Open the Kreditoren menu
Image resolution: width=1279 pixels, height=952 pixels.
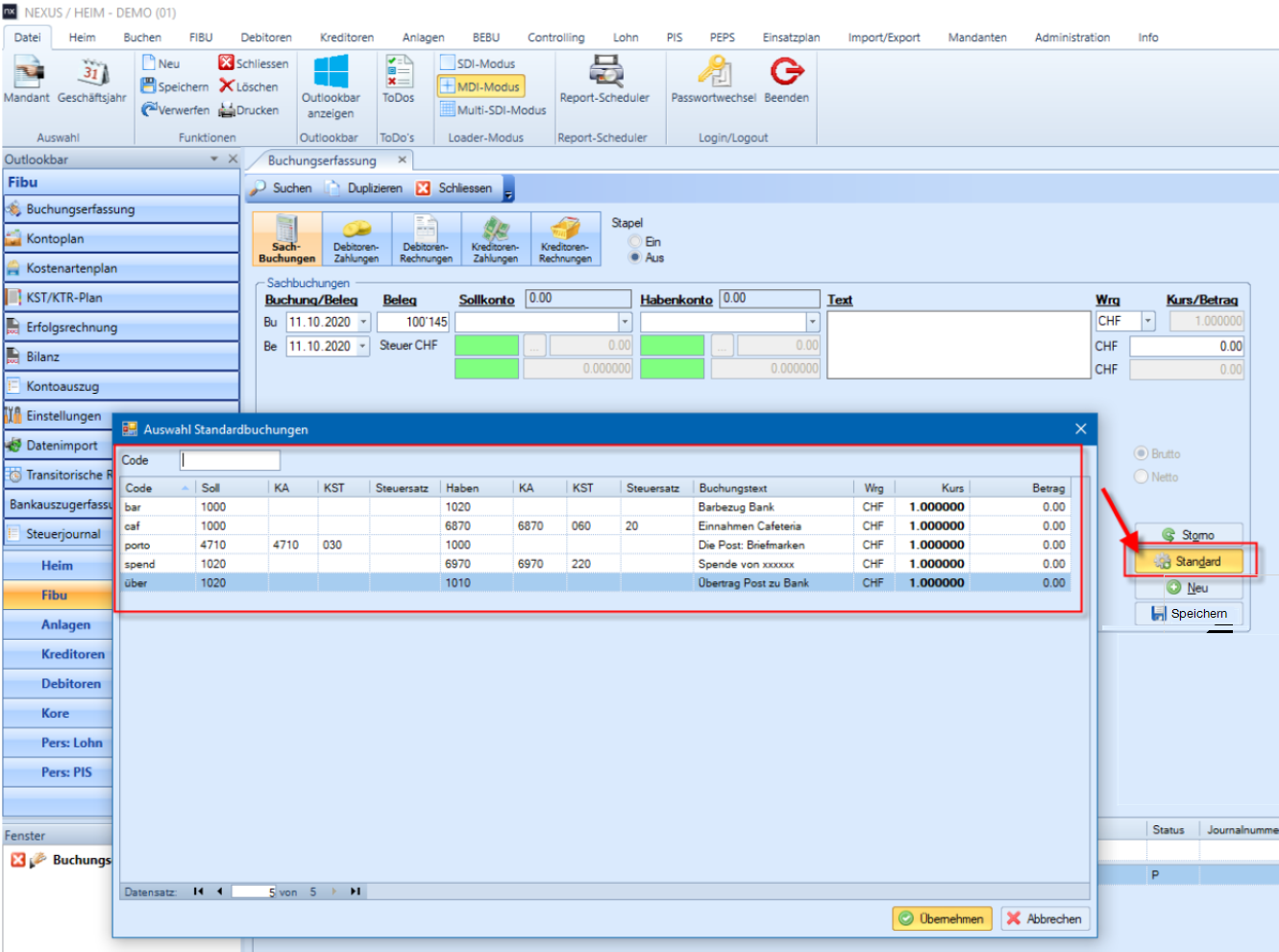point(347,37)
